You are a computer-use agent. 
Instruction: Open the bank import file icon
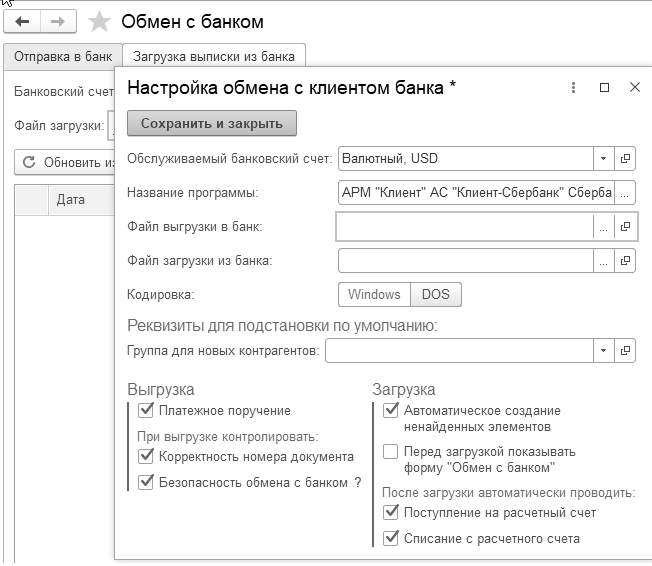(x=626, y=260)
